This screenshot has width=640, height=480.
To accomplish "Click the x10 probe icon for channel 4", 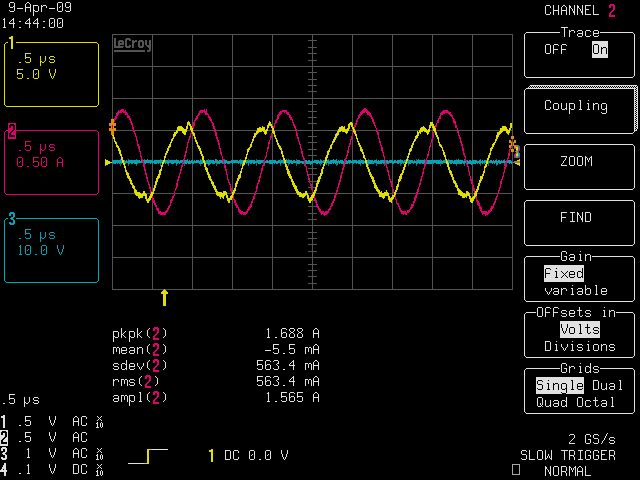I will [99, 469].
